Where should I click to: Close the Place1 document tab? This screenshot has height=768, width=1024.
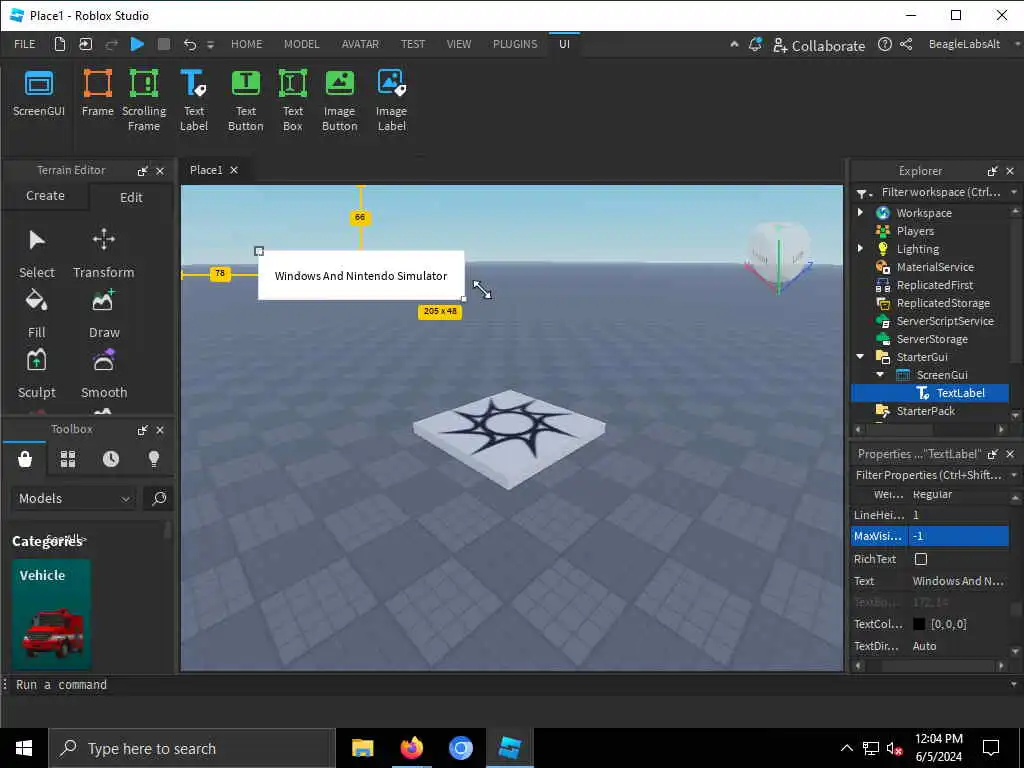point(234,170)
